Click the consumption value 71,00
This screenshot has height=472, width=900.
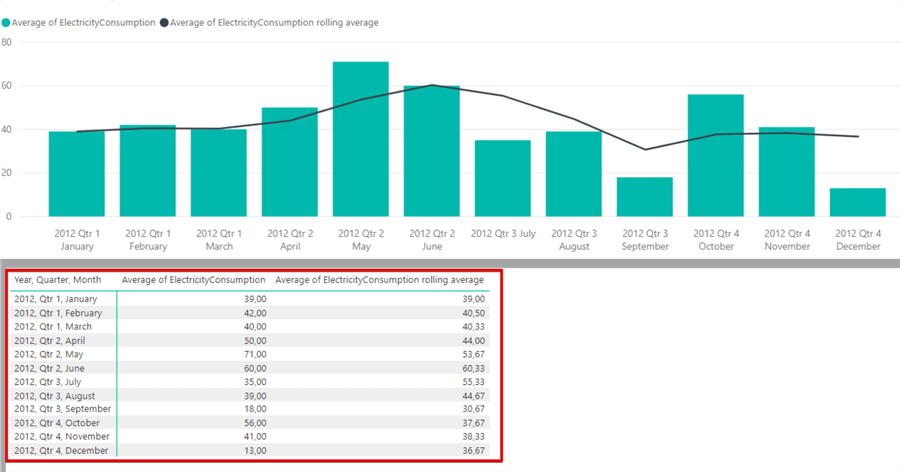coord(255,354)
